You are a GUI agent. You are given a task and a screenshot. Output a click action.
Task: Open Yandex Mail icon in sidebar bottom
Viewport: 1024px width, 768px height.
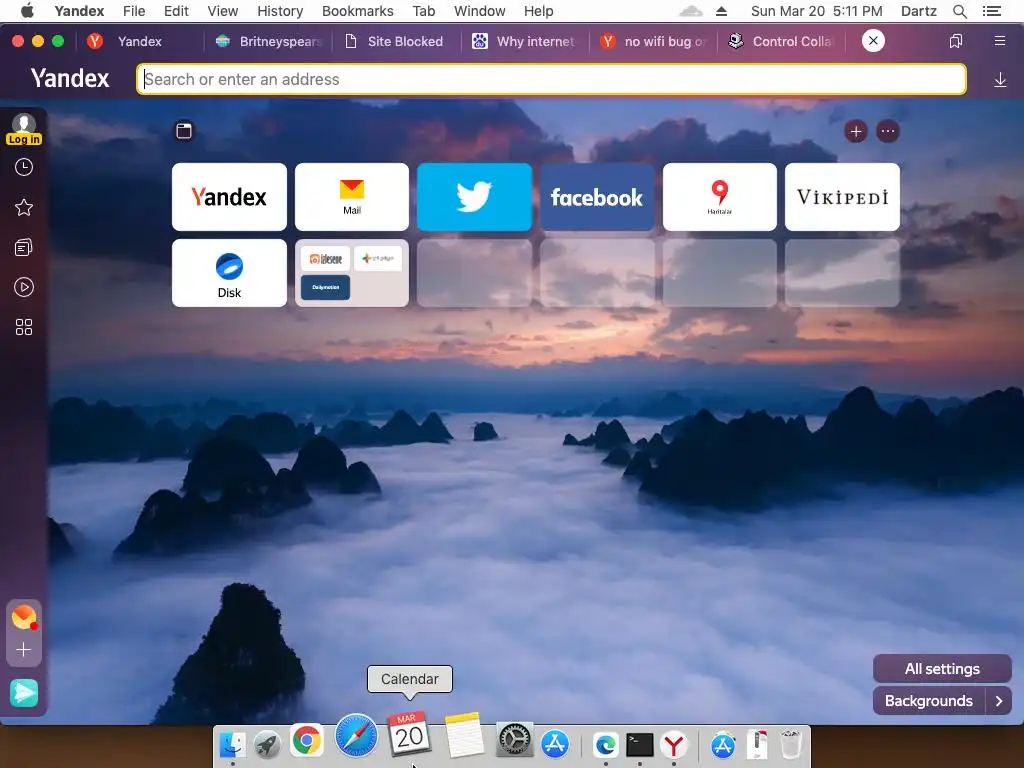coord(24,617)
